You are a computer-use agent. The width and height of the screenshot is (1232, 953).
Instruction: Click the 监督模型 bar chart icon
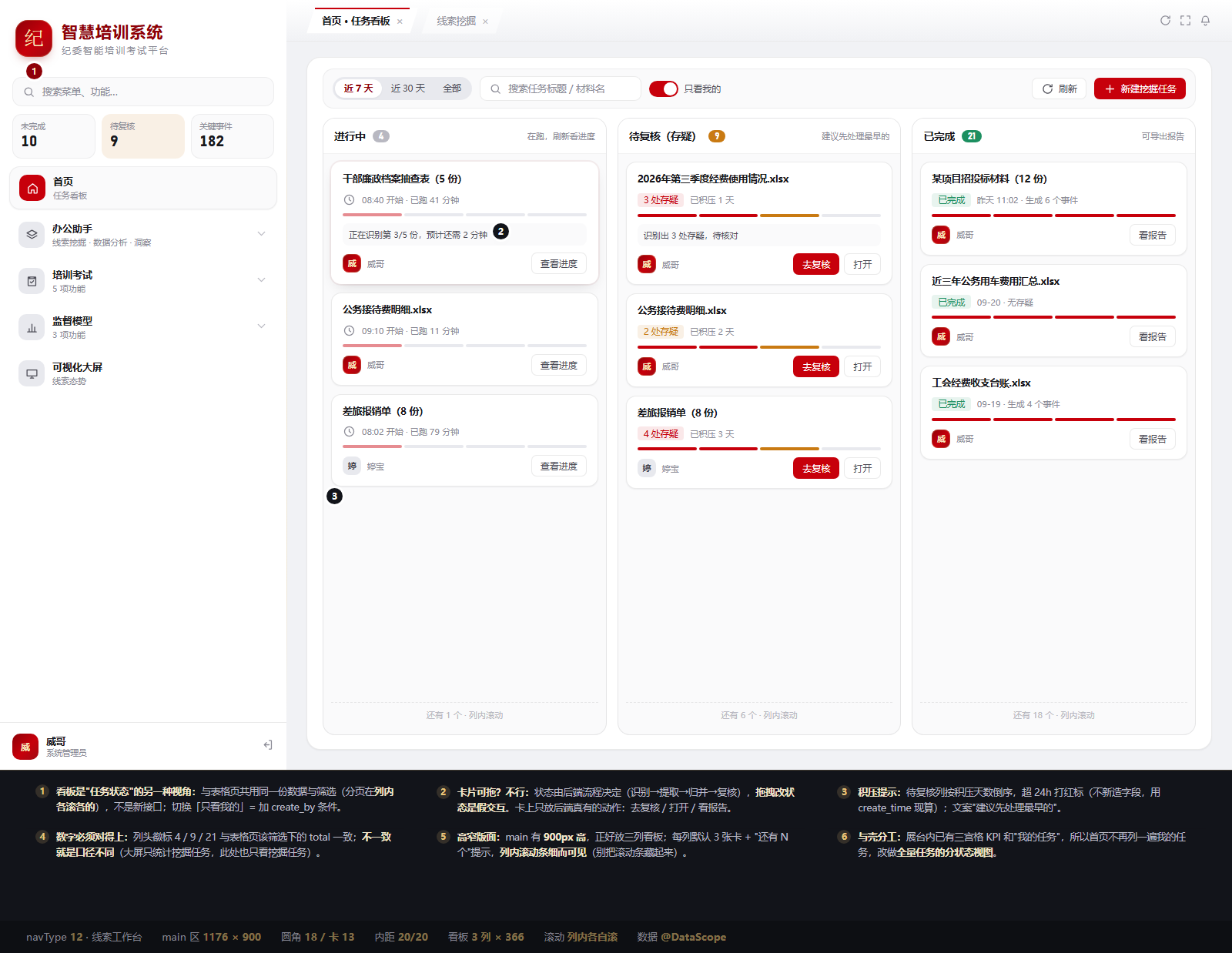click(x=32, y=327)
